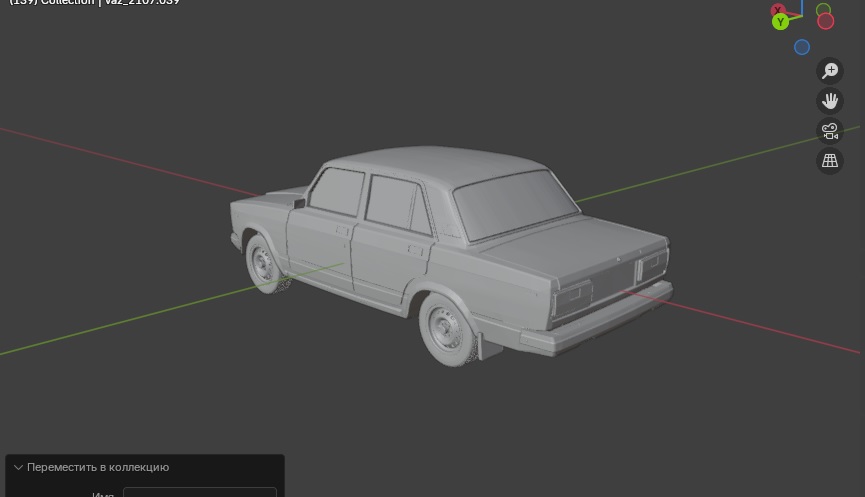The height and width of the screenshot is (497, 865).
Task: Click the hollow green negative Y gizmo circle
Action: 823,9
